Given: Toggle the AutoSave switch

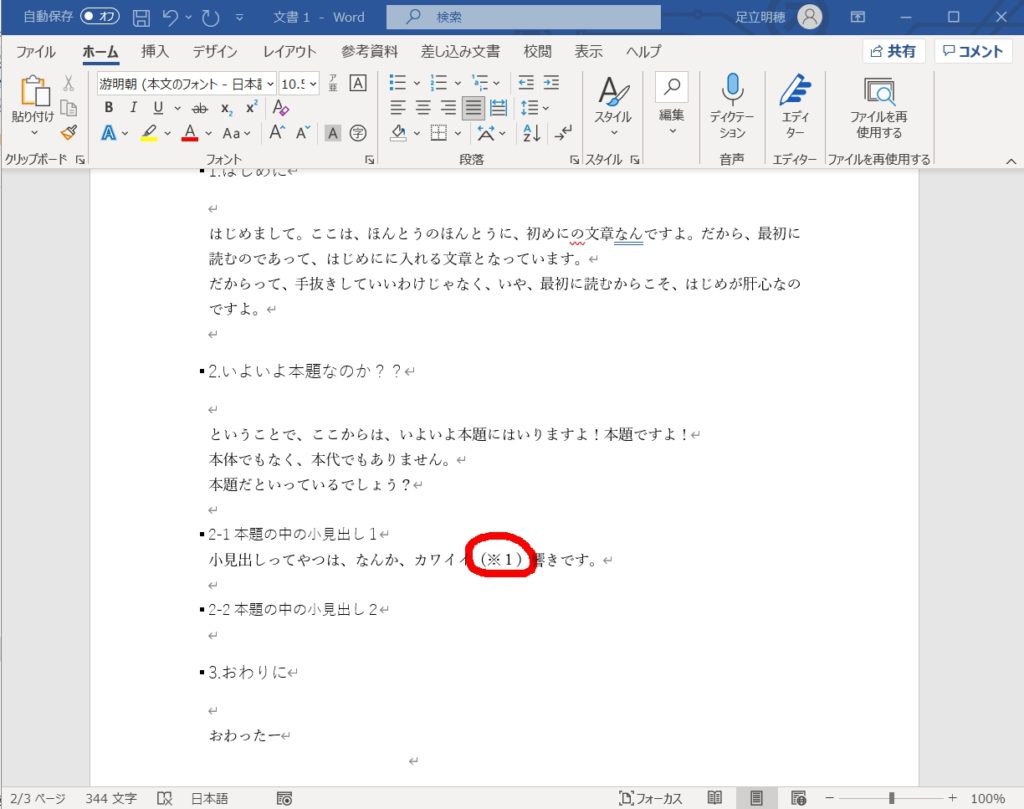Looking at the screenshot, I should (100, 17).
